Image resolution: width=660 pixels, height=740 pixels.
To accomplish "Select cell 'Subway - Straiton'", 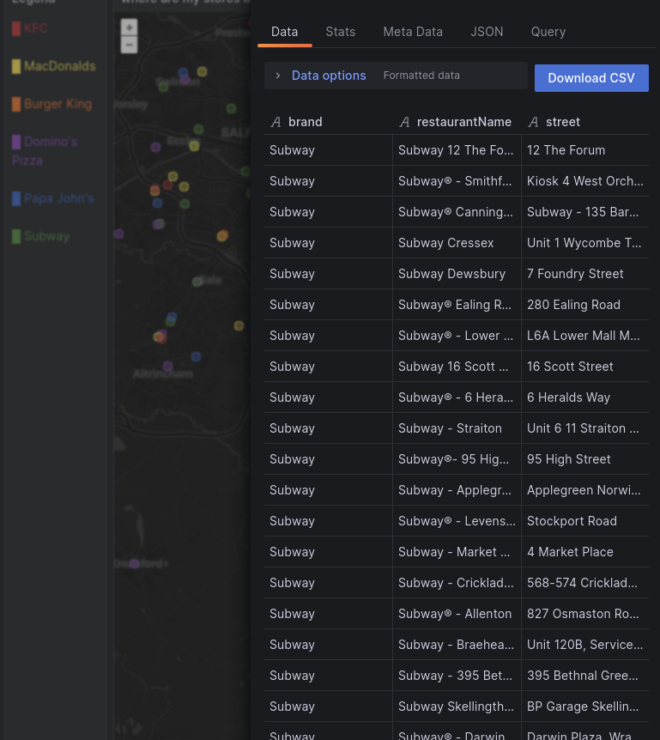I will pos(457,429).
